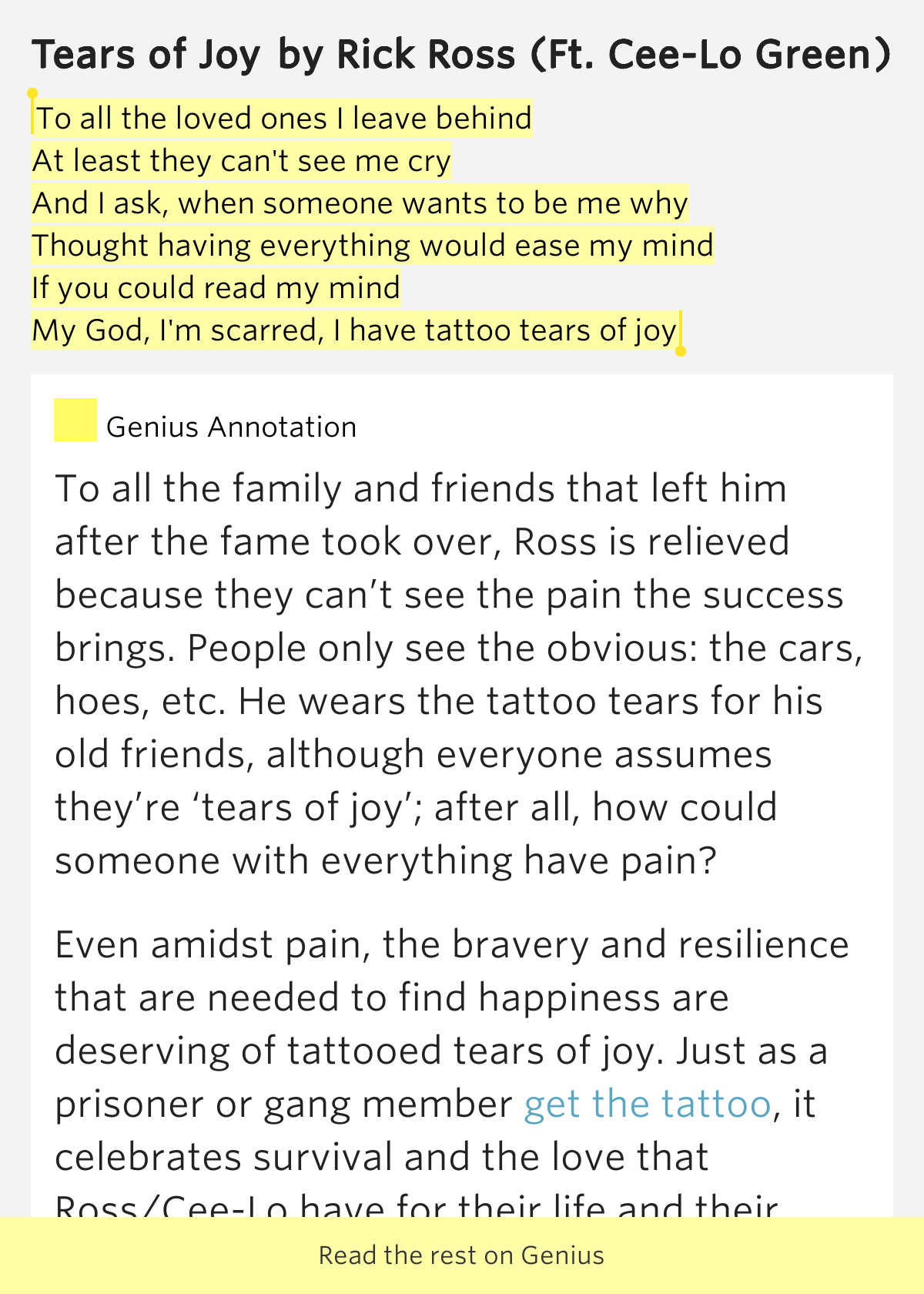Click lyric 'My God, I'm scarred' line

[x=355, y=330]
